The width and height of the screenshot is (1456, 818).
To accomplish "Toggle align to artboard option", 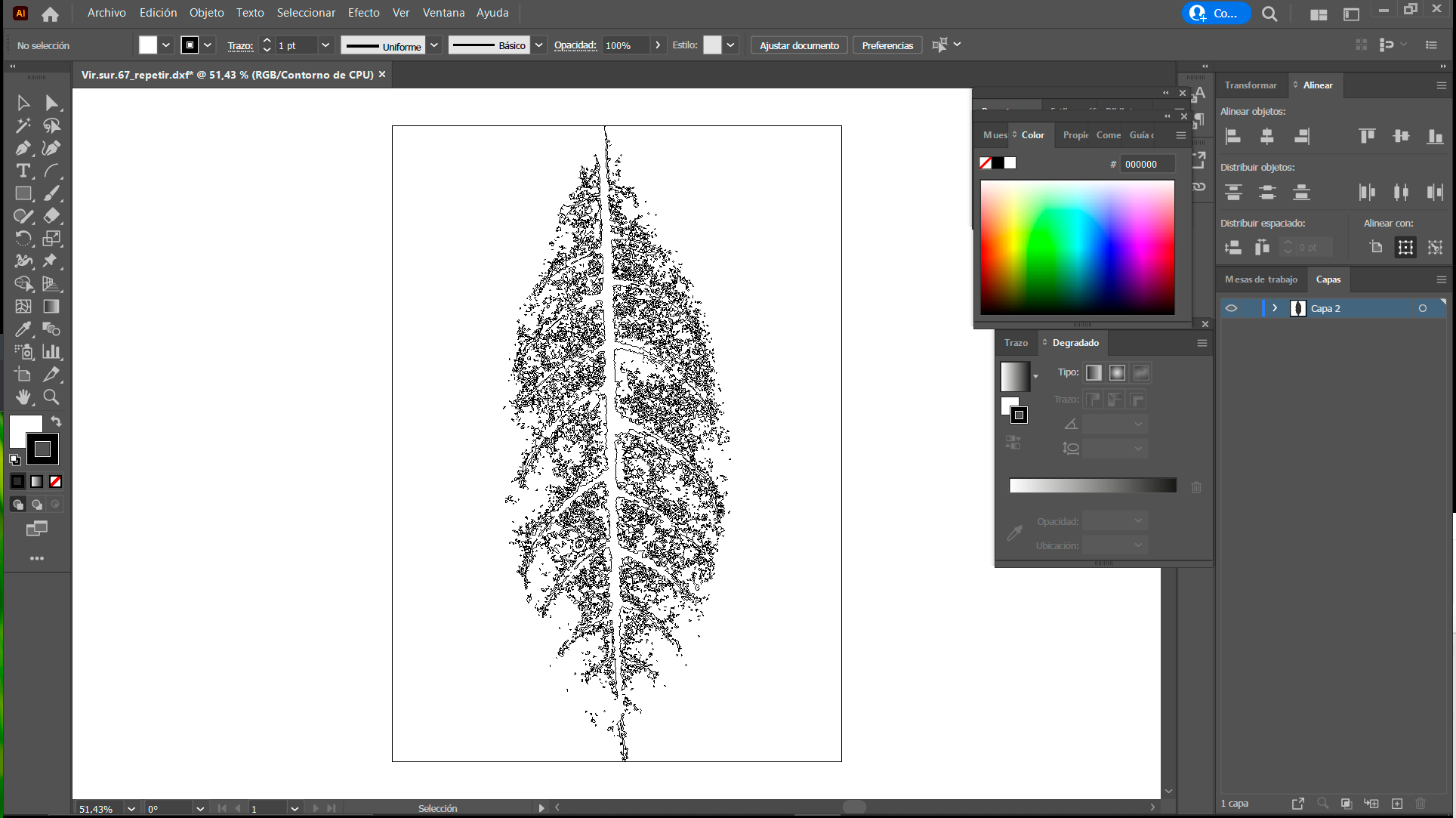I will [x=1376, y=247].
